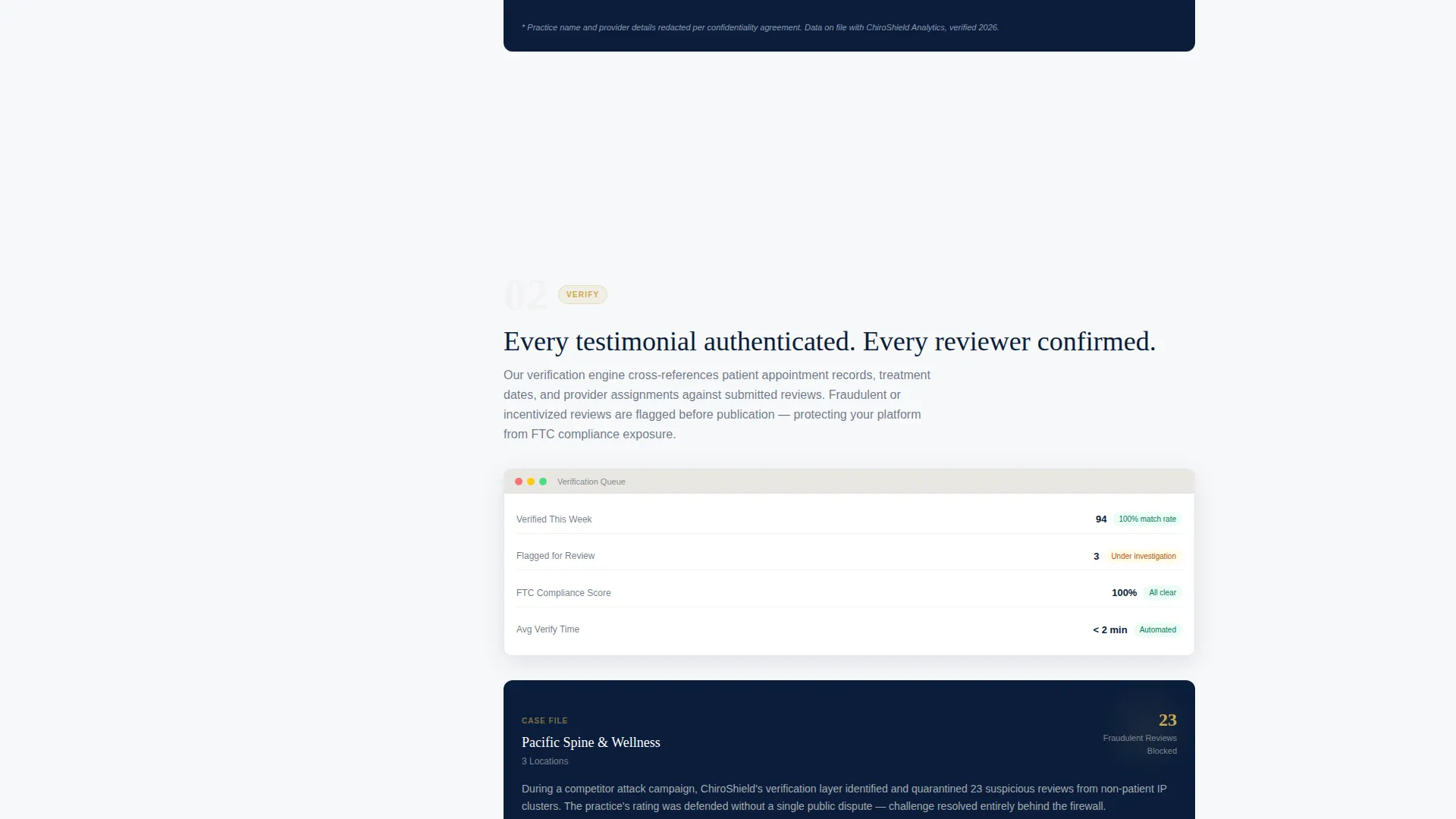Click the Avg Verify Time label
The image size is (1456, 819).
coord(548,629)
